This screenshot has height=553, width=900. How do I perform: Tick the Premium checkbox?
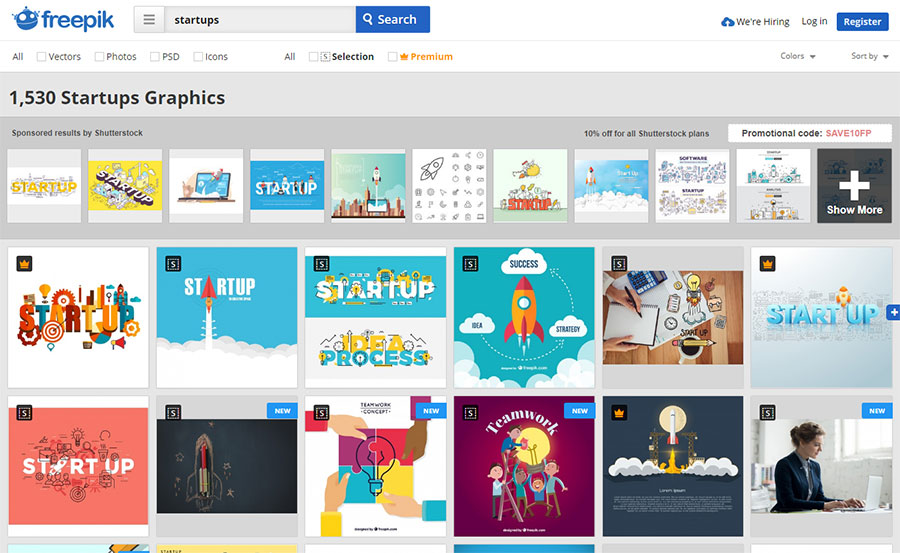click(393, 56)
